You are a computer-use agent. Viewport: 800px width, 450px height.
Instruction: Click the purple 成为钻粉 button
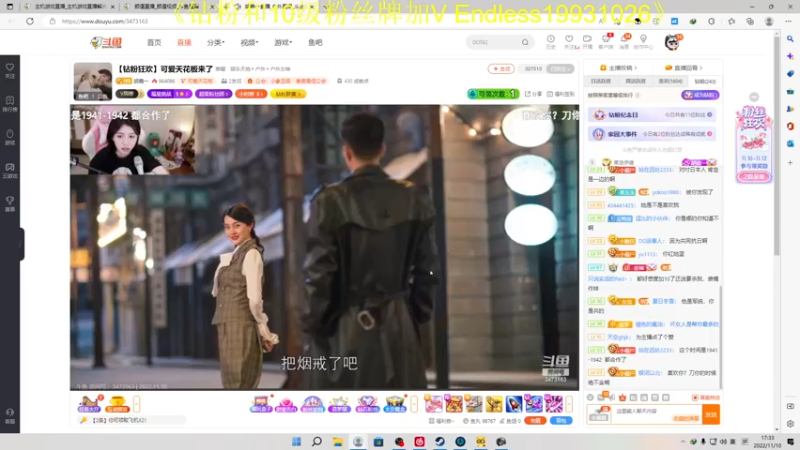(x=701, y=95)
